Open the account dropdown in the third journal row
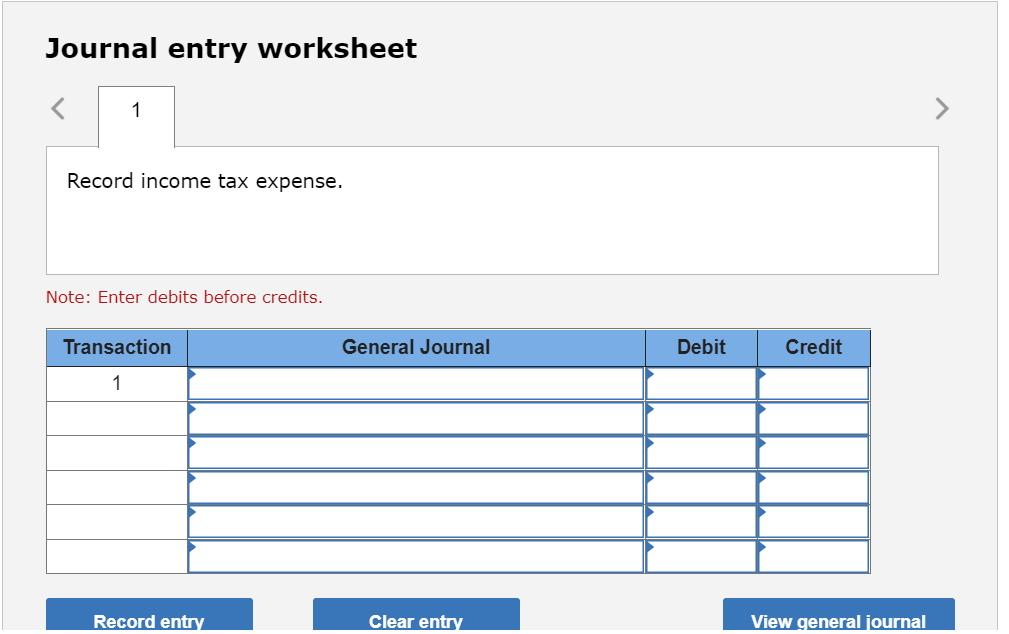 [415, 452]
